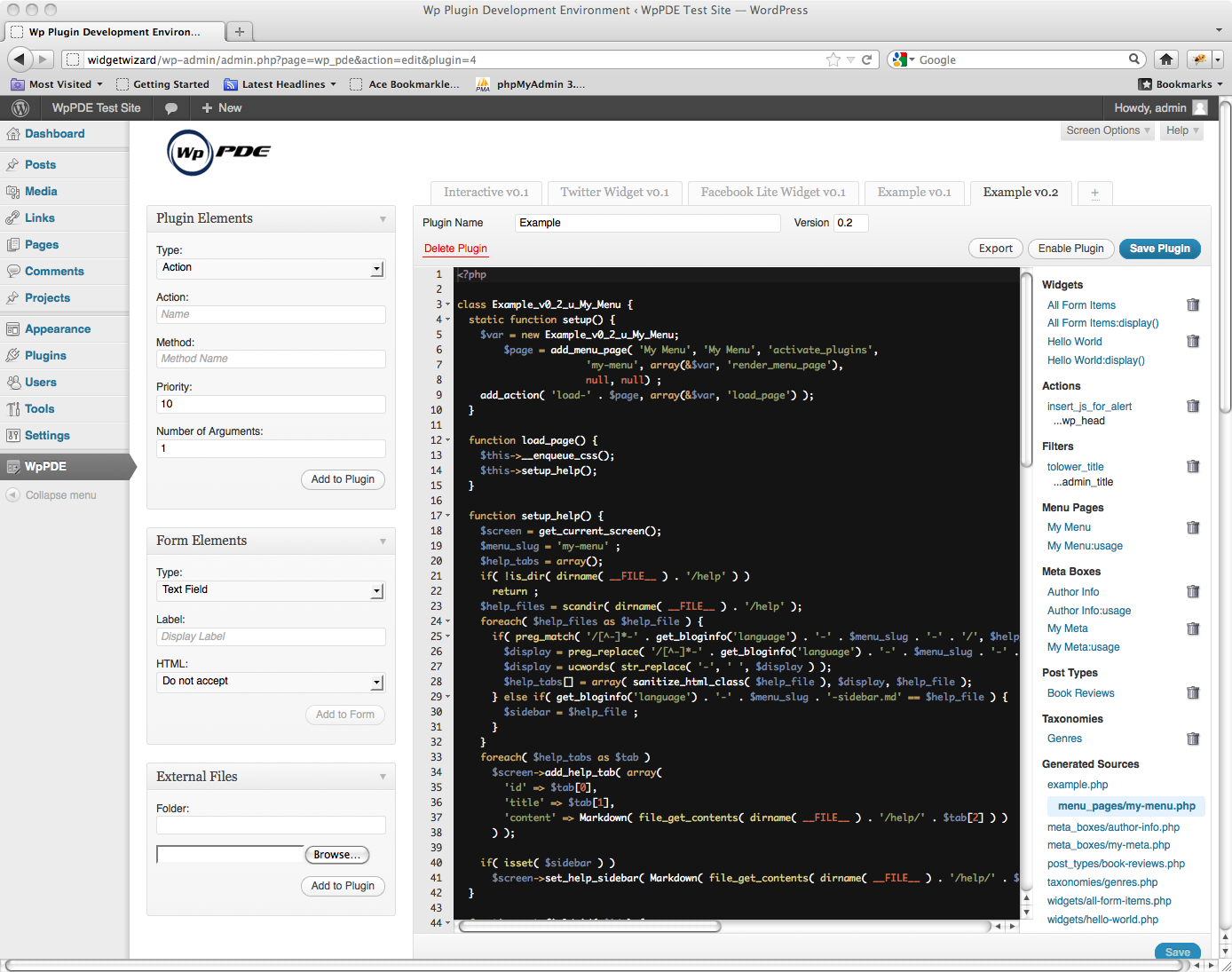Click the WpPDE logo

[219, 152]
